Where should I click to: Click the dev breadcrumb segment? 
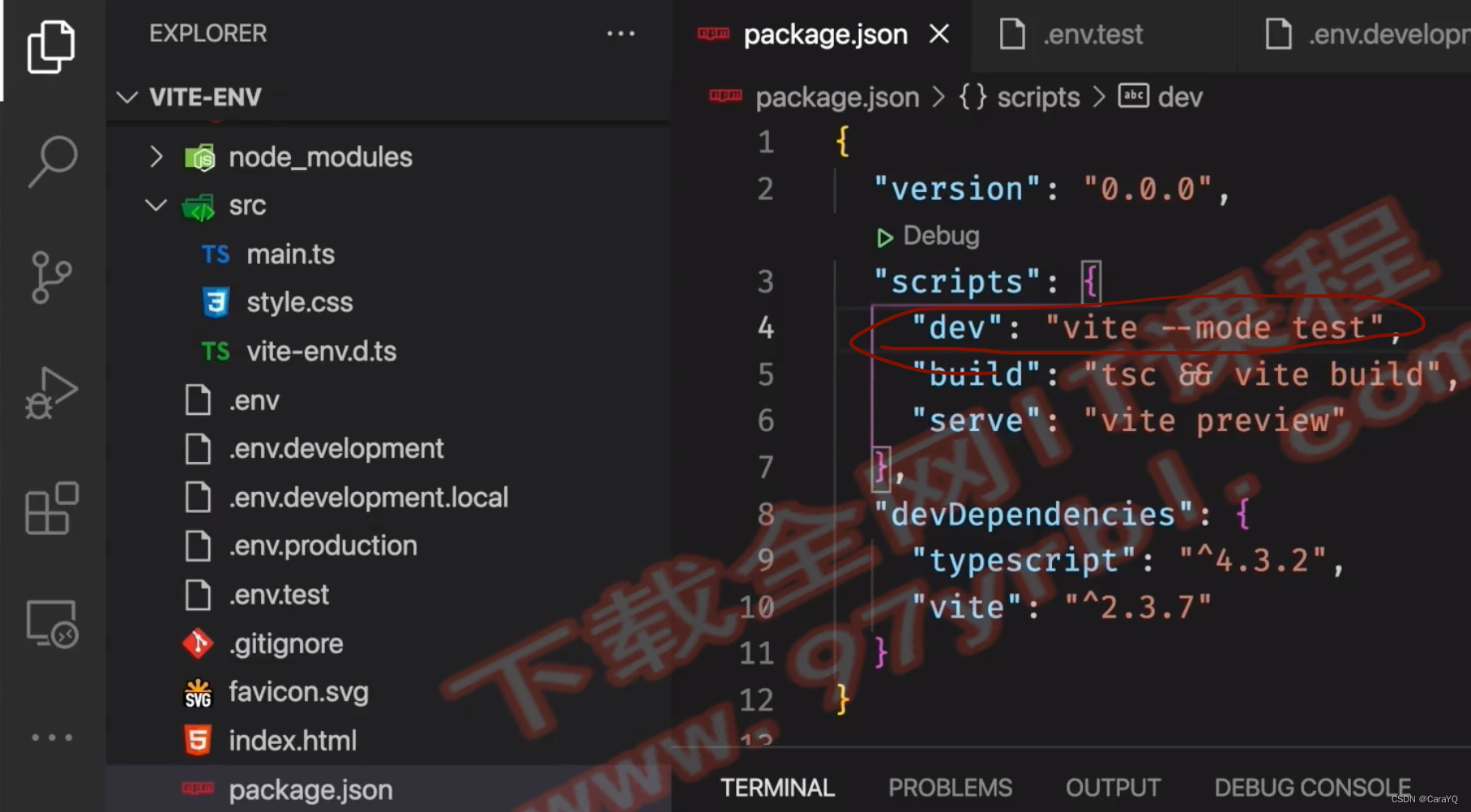pos(1180,97)
